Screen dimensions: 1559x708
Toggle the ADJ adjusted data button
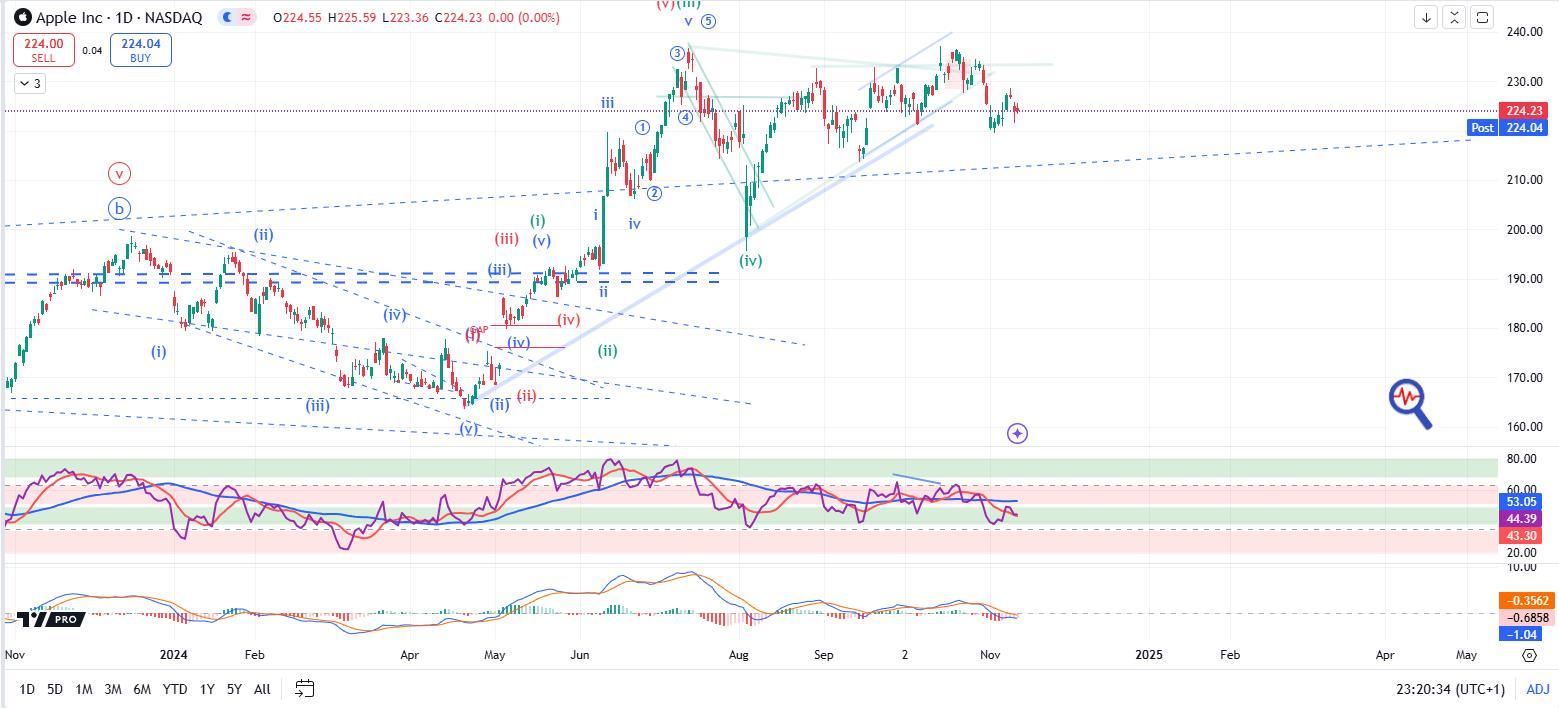(1537, 689)
